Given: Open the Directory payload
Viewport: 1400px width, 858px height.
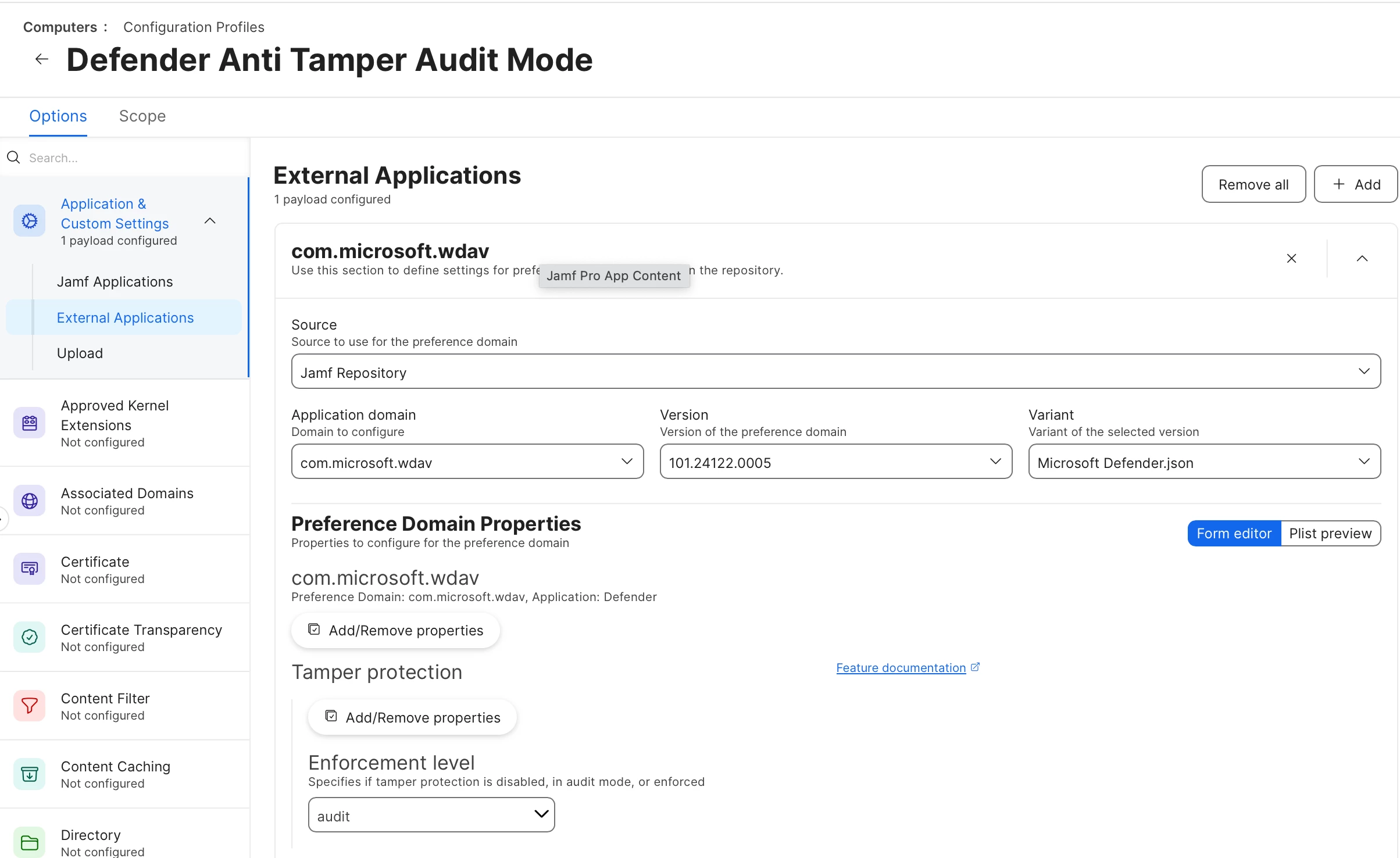Looking at the screenshot, I should pos(125,834).
